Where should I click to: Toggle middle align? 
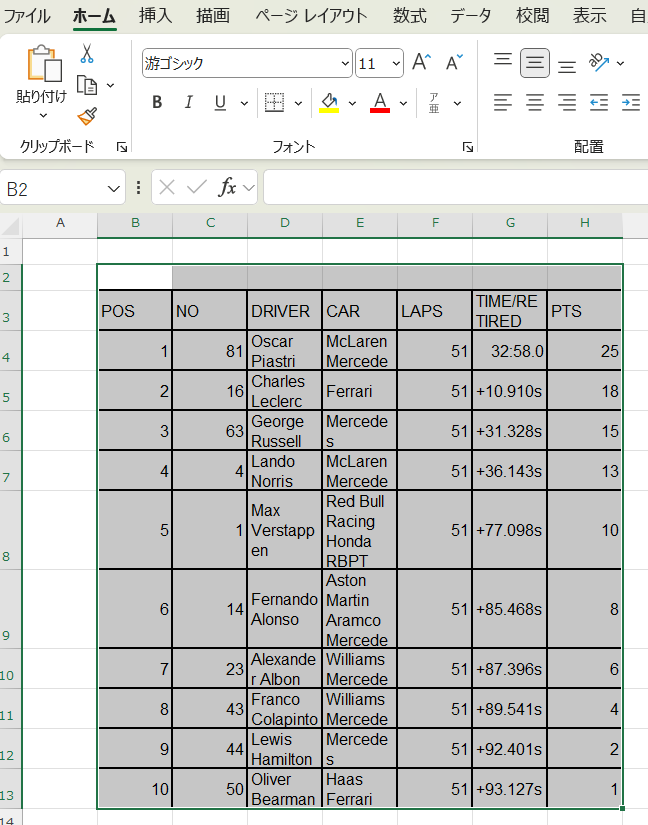pyautogui.click(x=535, y=63)
